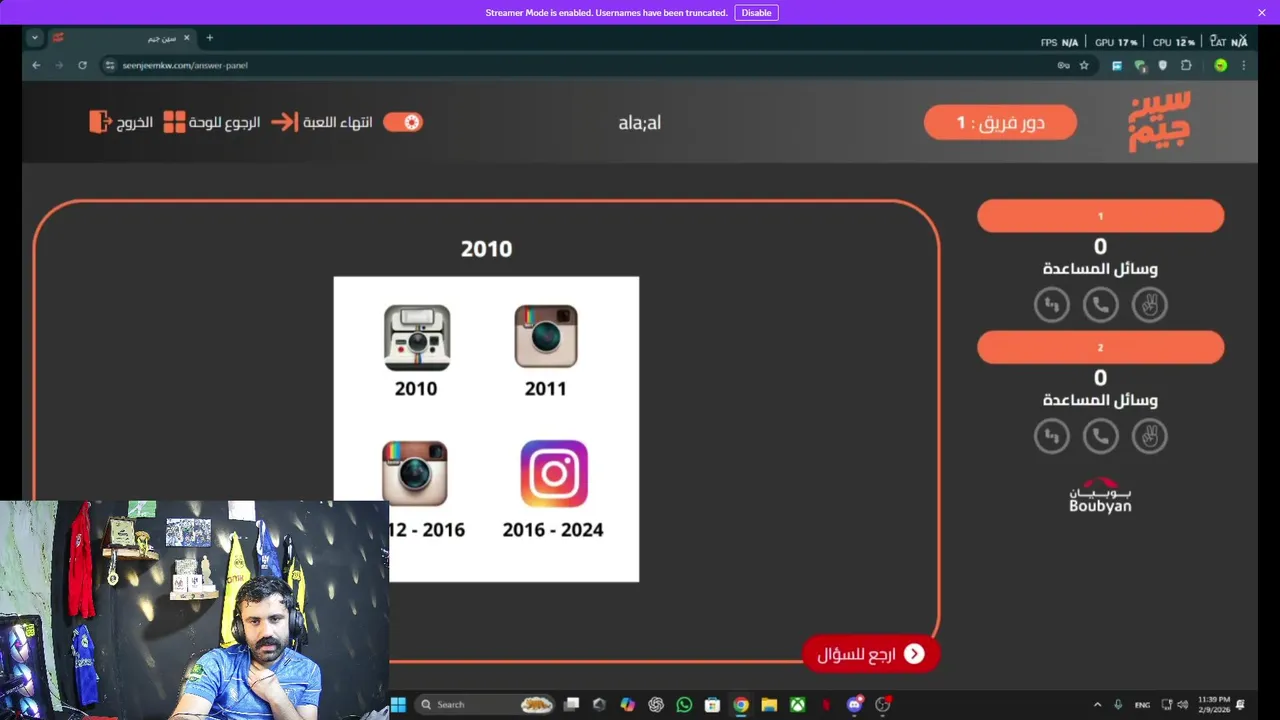Click الرجوع للوحة to return to board
The image size is (1280, 720).
click(211, 122)
